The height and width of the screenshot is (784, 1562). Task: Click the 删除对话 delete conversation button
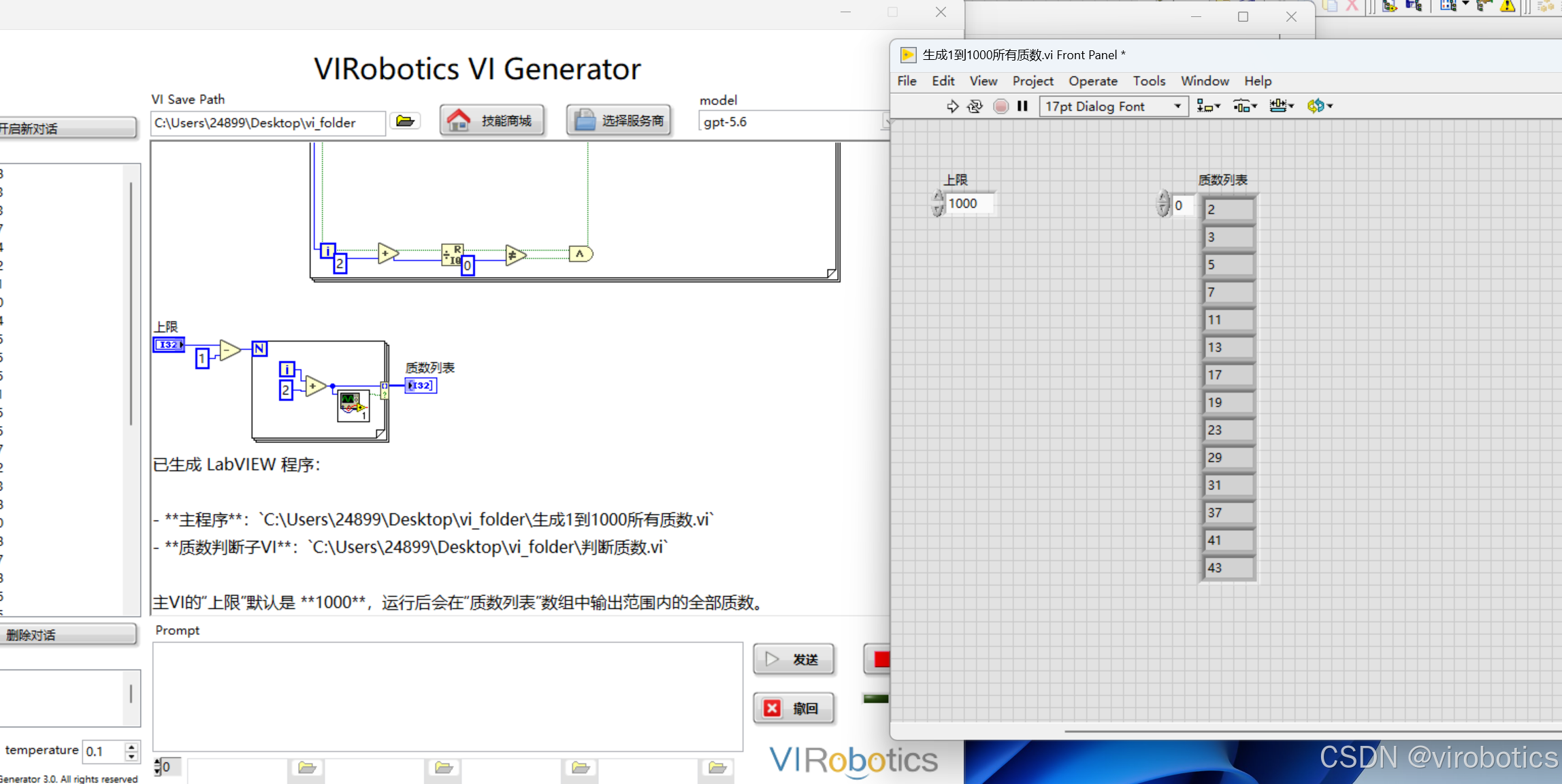coord(68,635)
